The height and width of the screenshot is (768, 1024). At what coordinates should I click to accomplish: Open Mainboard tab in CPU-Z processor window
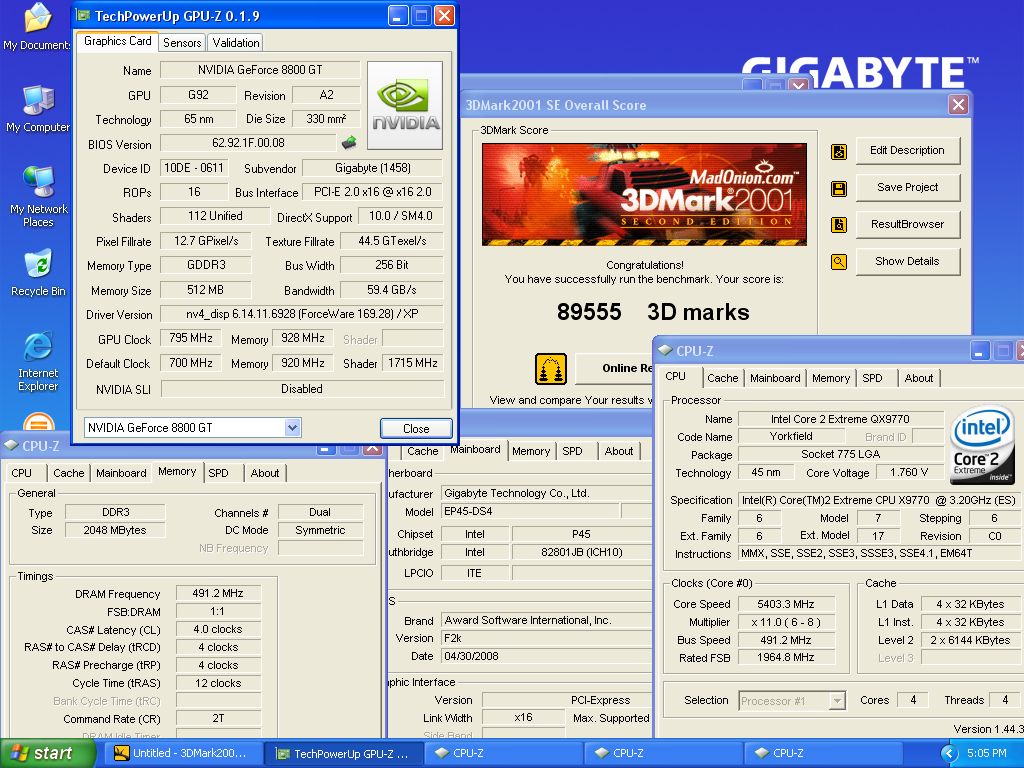pos(775,377)
